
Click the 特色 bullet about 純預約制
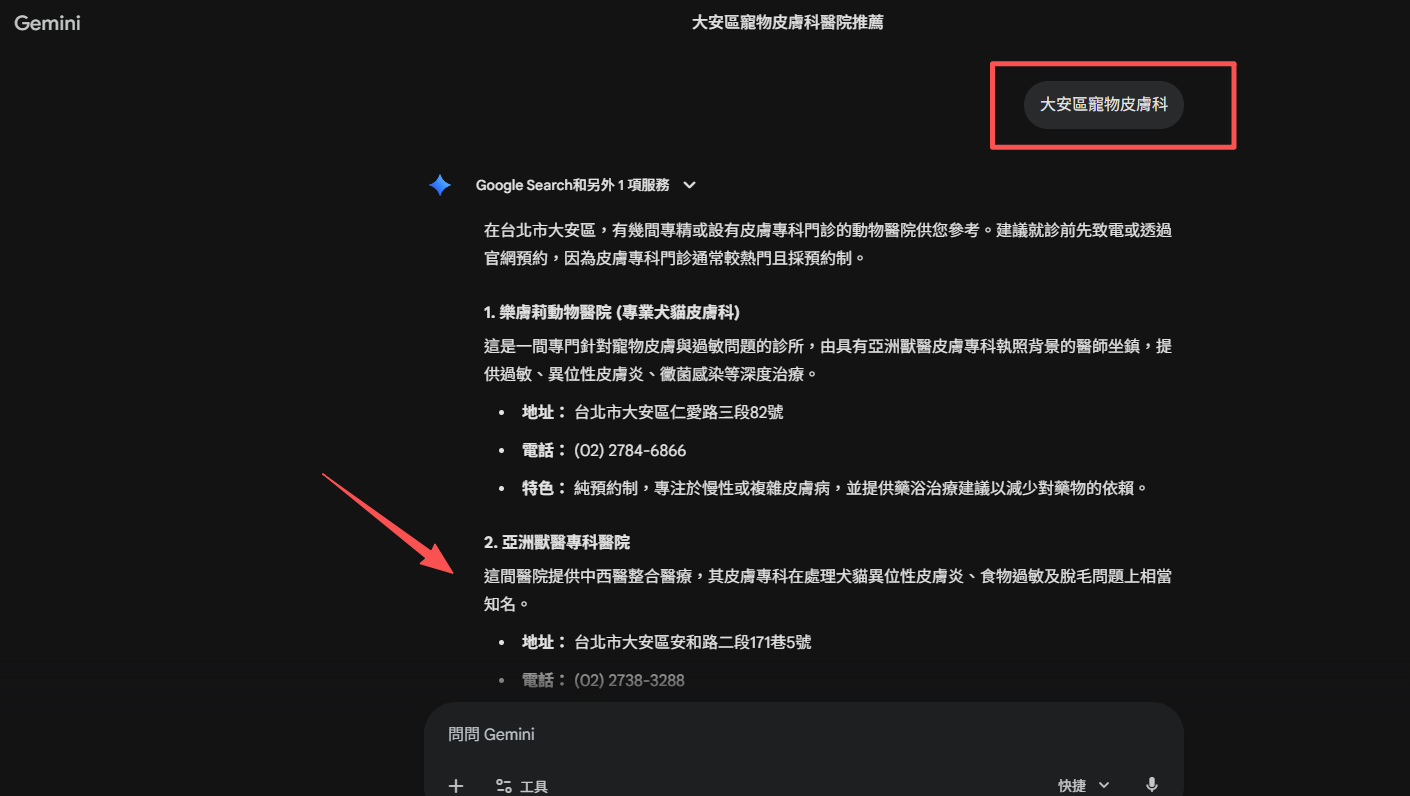(x=834, y=489)
